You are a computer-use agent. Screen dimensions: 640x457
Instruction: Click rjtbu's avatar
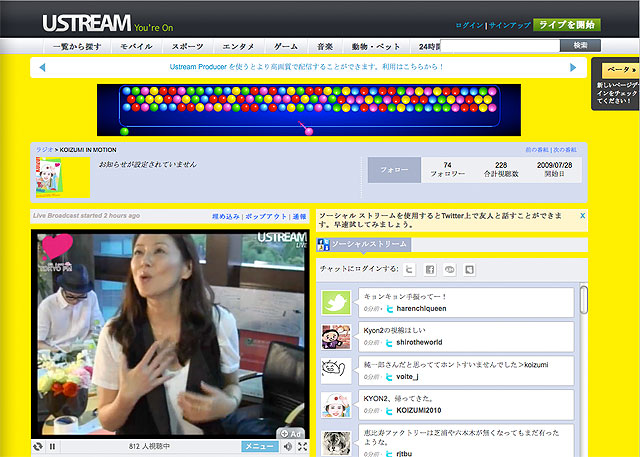(336, 442)
